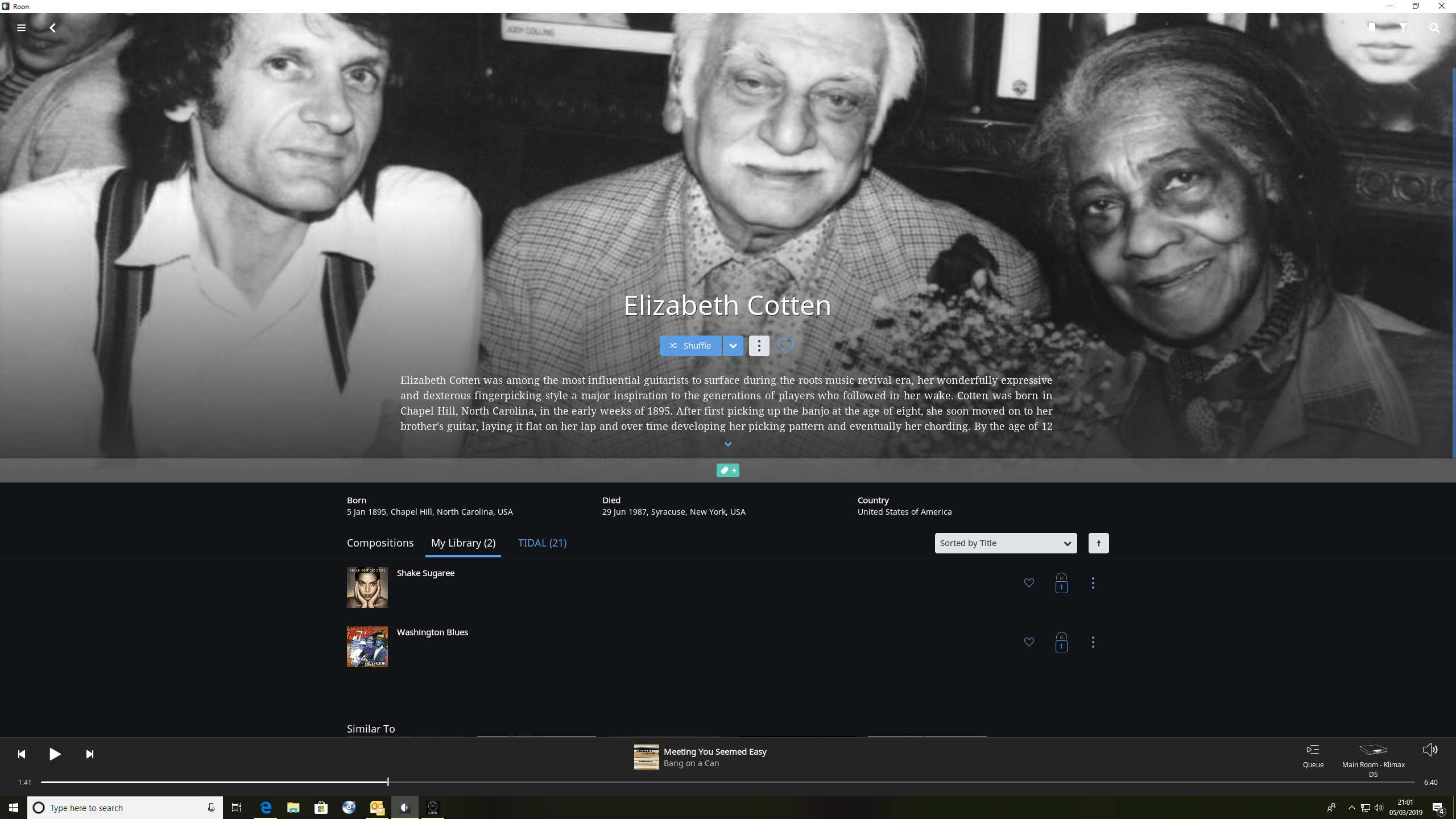Select the Compositions tab
The image size is (1456, 819).
(x=380, y=543)
